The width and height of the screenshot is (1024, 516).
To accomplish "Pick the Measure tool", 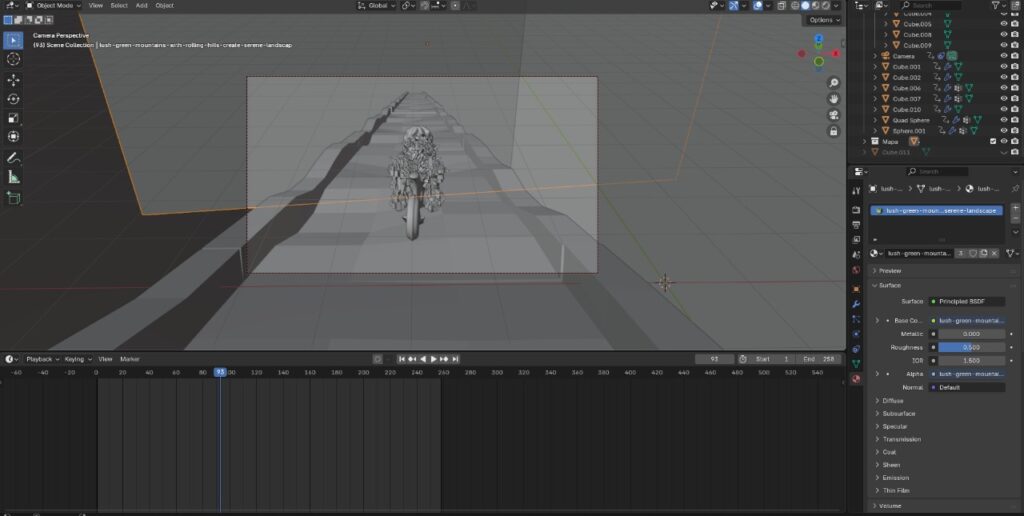I will point(14,177).
